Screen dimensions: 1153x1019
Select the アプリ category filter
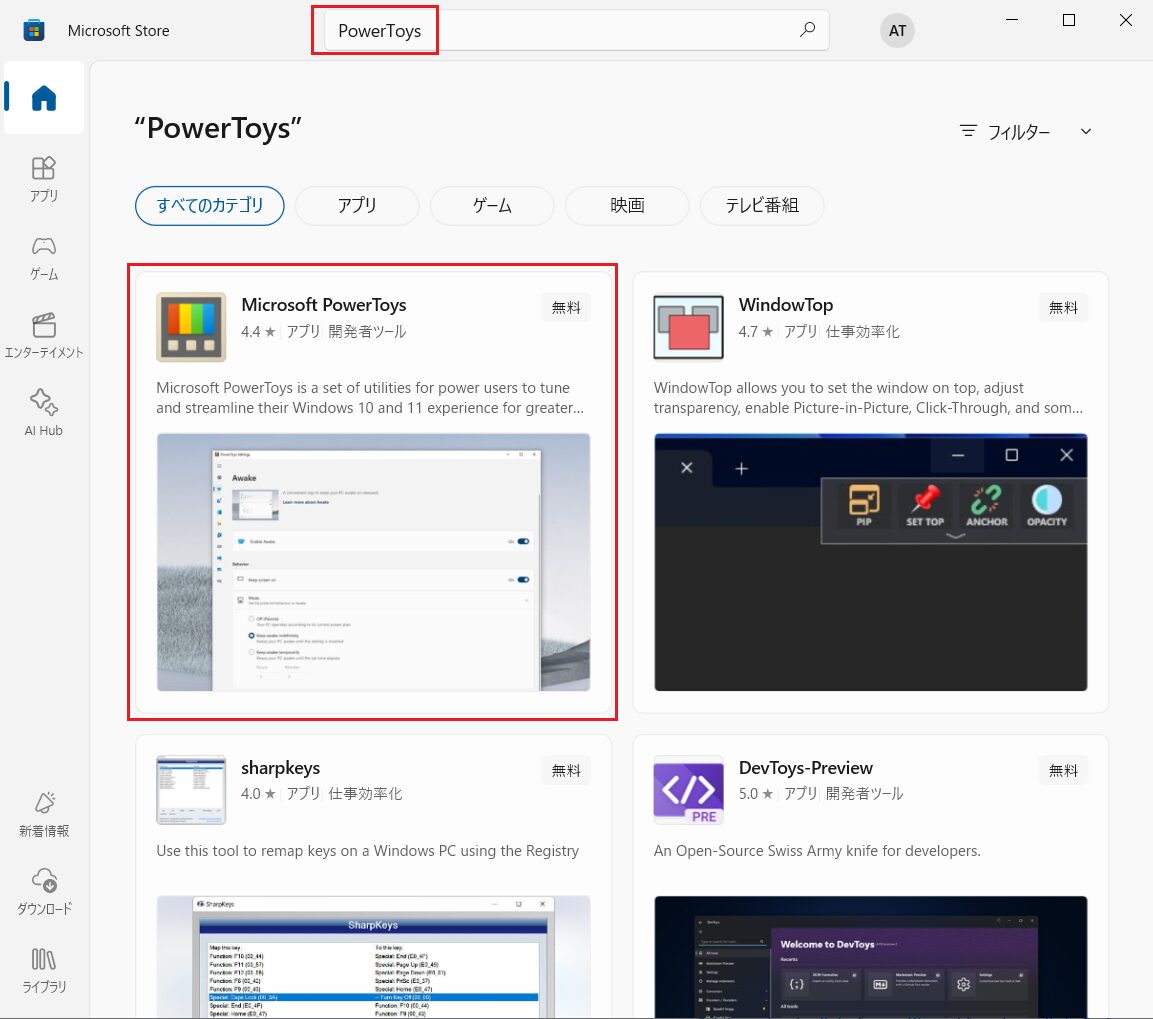click(357, 205)
